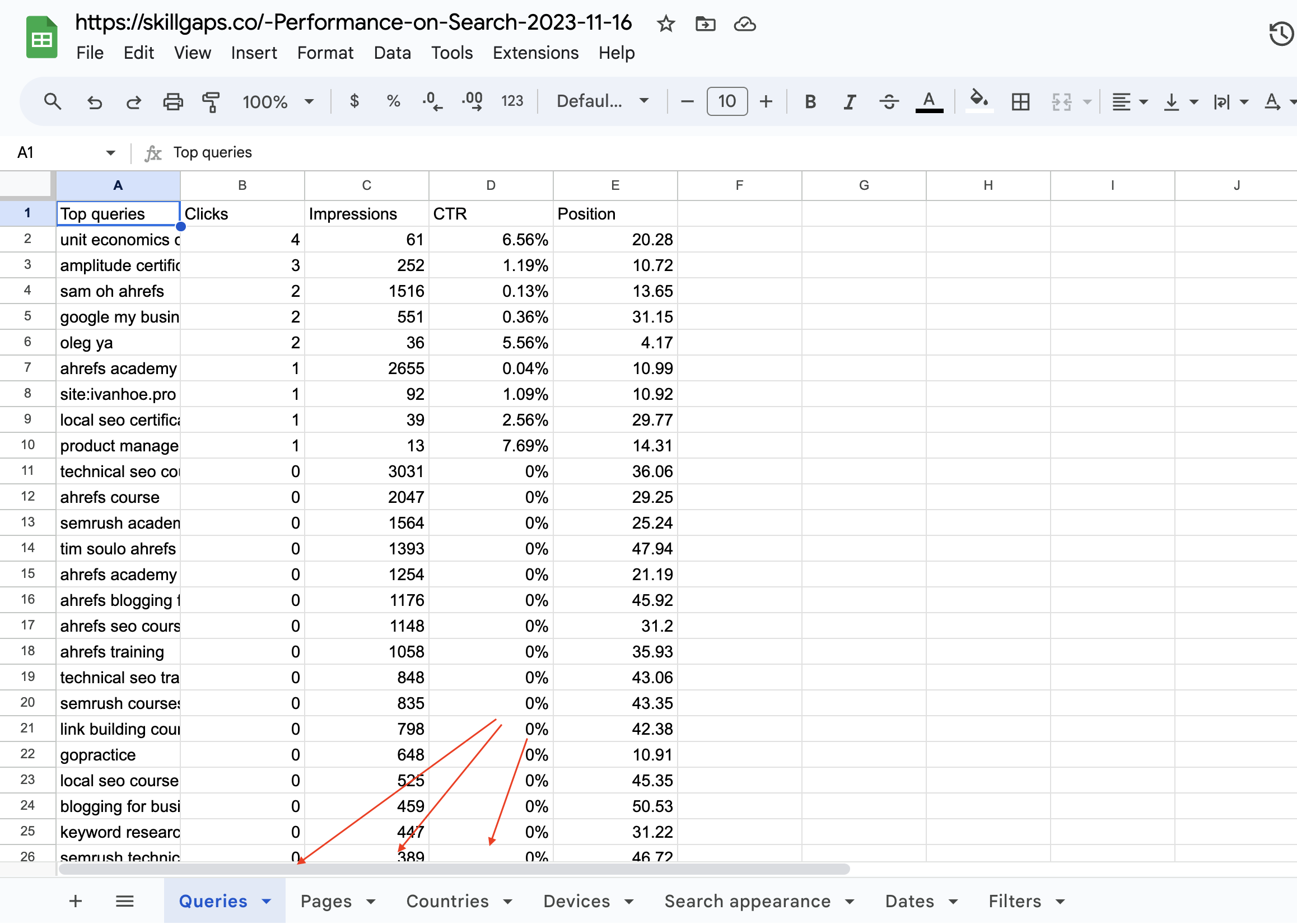Toggle strikethrough formatting
Viewport: 1297px width, 924px height.
pos(889,102)
